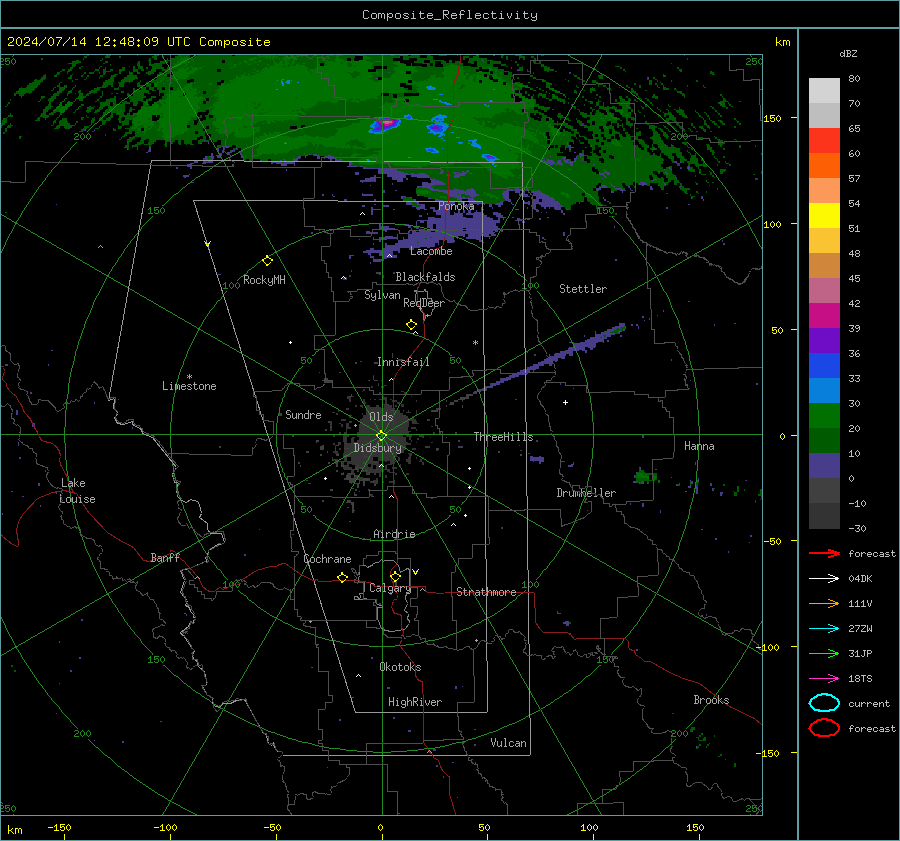Viewport: 900px width, 841px height.
Task: Pick the red 65 dBZ color swatch
Action: 824,140
